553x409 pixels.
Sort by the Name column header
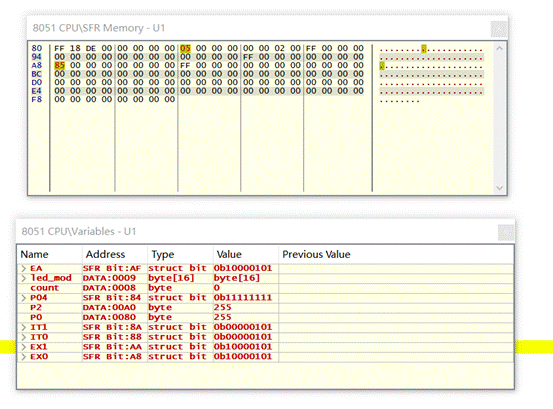(x=49, y=254)
